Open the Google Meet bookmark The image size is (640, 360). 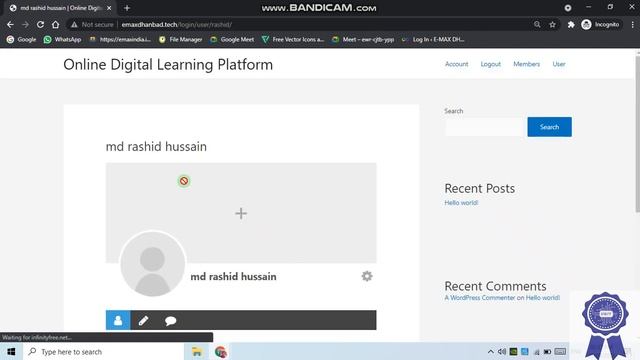coord(232,40)
